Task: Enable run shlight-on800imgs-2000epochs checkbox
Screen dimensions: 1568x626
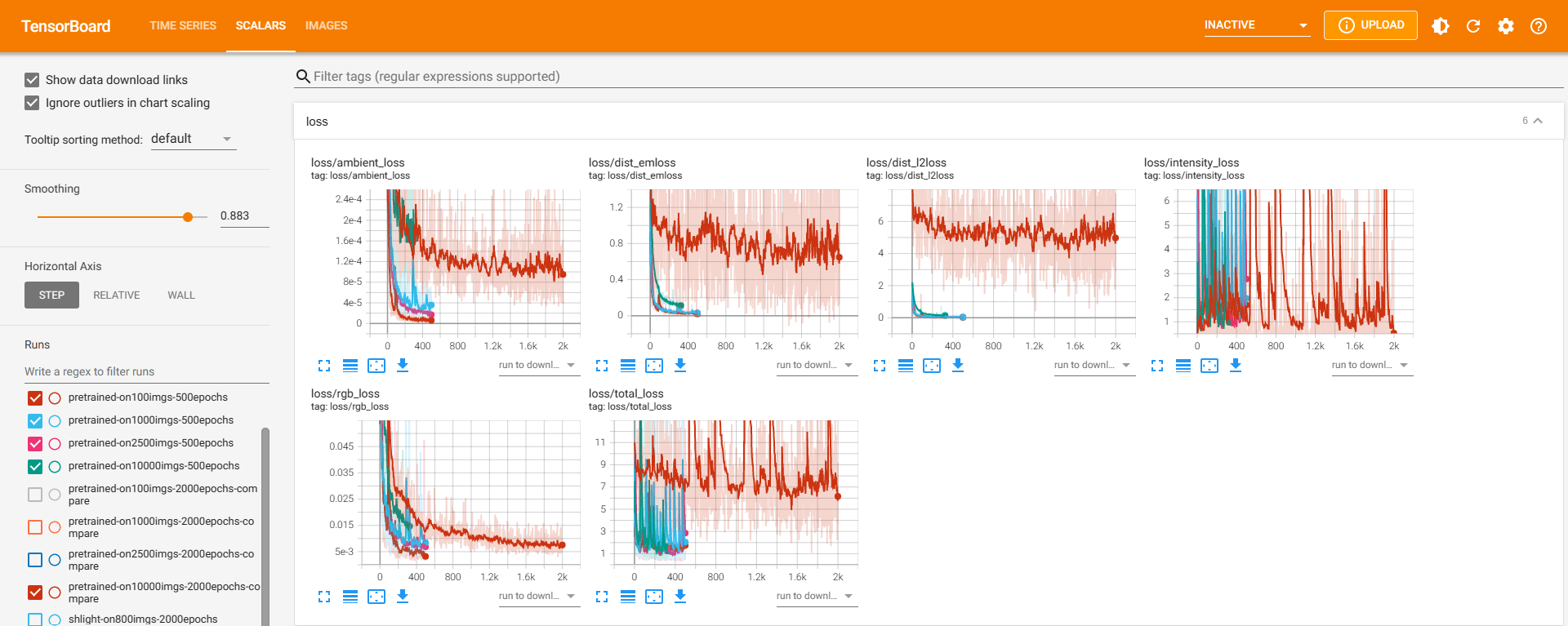Action: (35, 619)
